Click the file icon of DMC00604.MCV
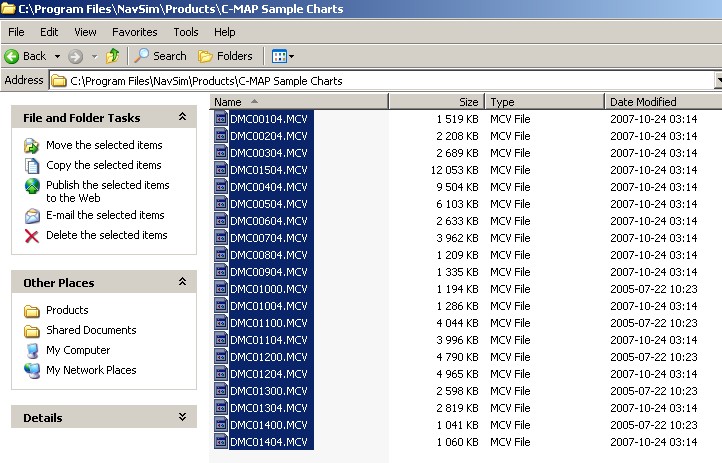Viewport: 722px width, 463px height. coord(221,221)
